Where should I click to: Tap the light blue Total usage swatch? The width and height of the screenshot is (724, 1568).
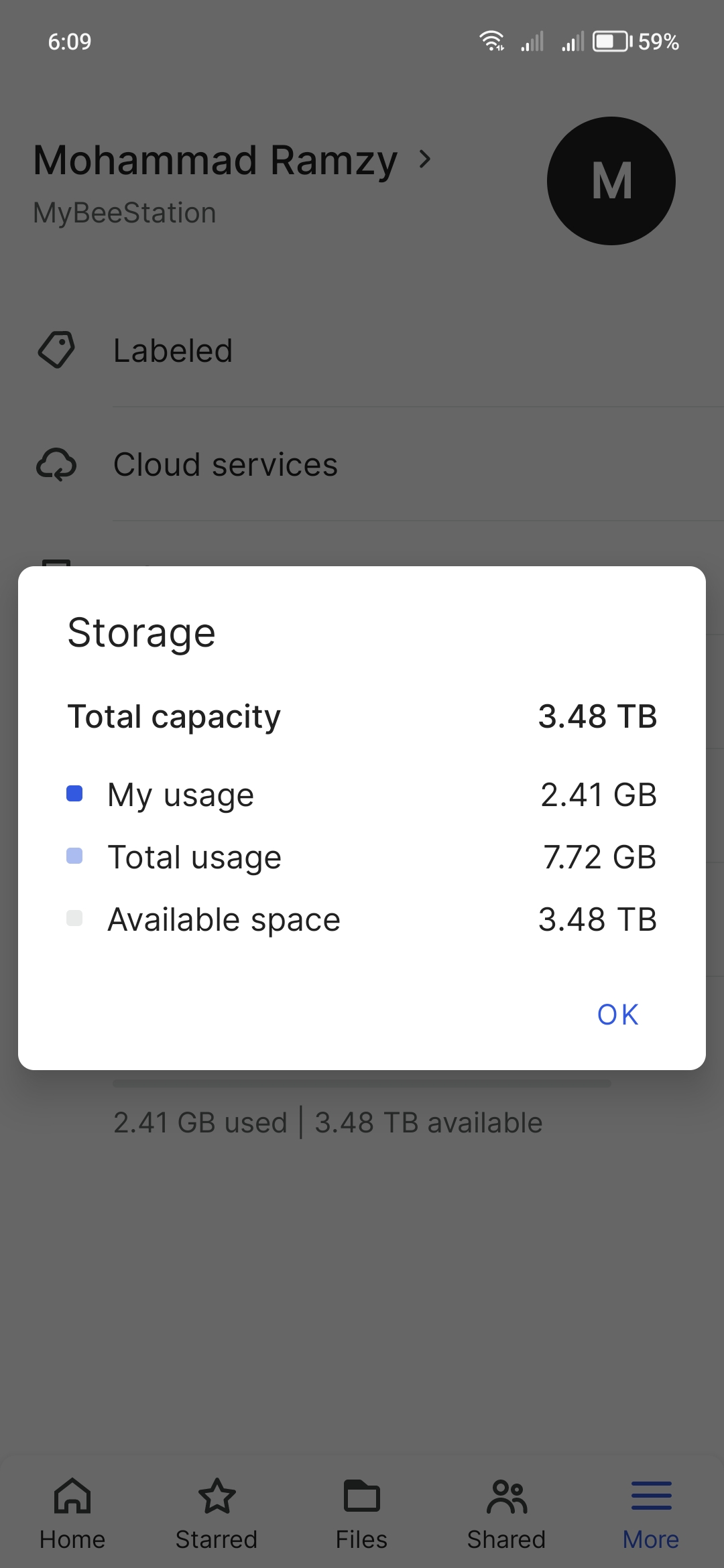point(74,856)
